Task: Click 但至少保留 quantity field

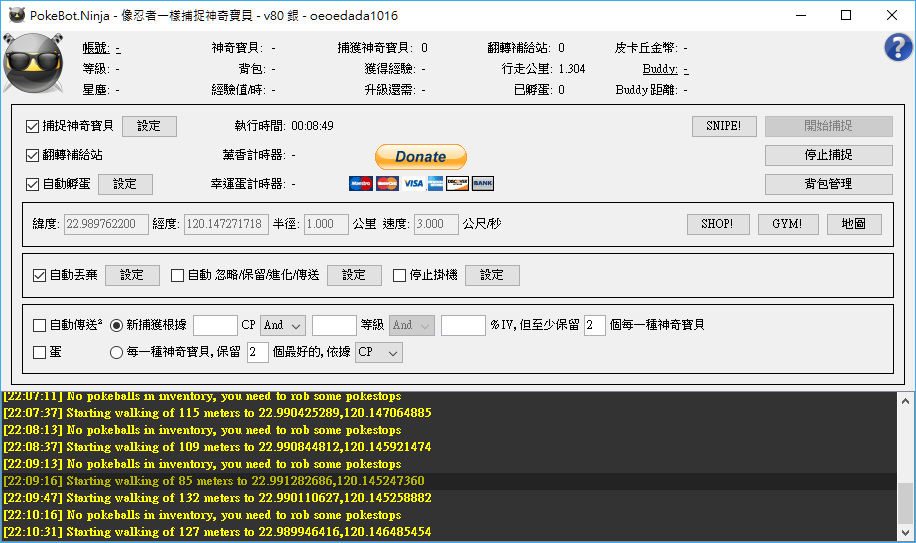Action: (595, 325)
